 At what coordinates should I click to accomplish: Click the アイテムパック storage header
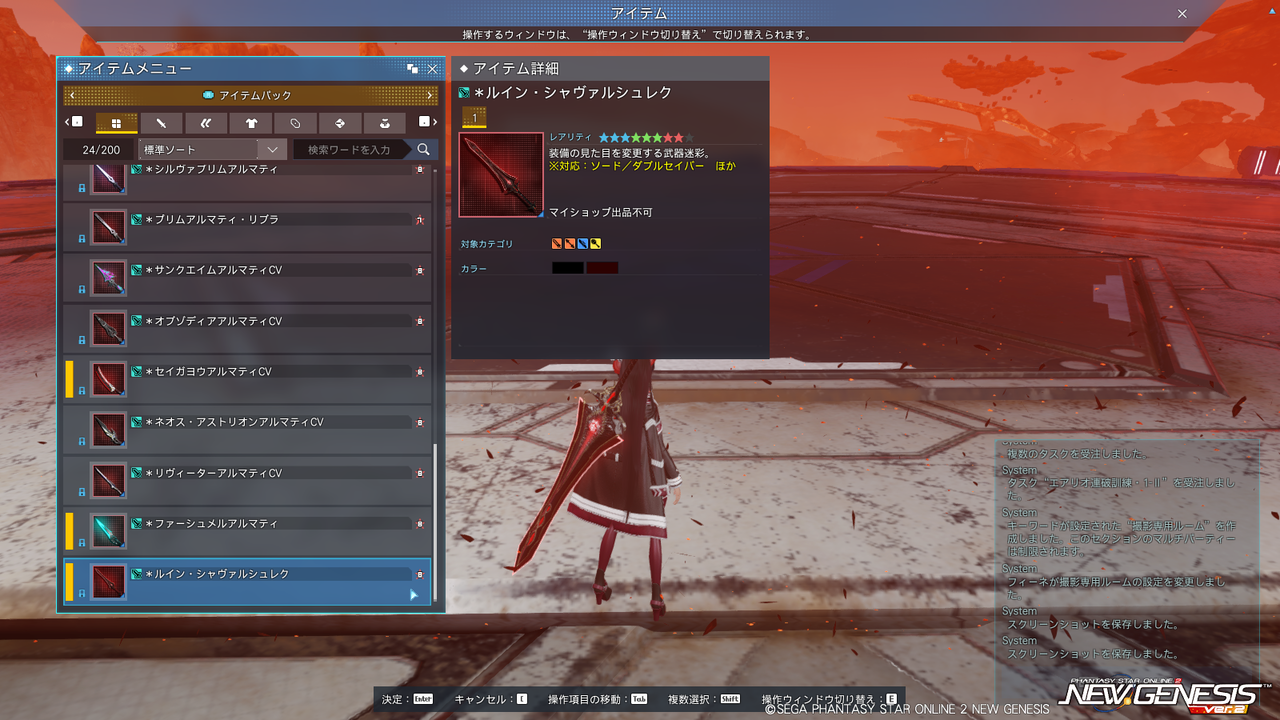251,95
